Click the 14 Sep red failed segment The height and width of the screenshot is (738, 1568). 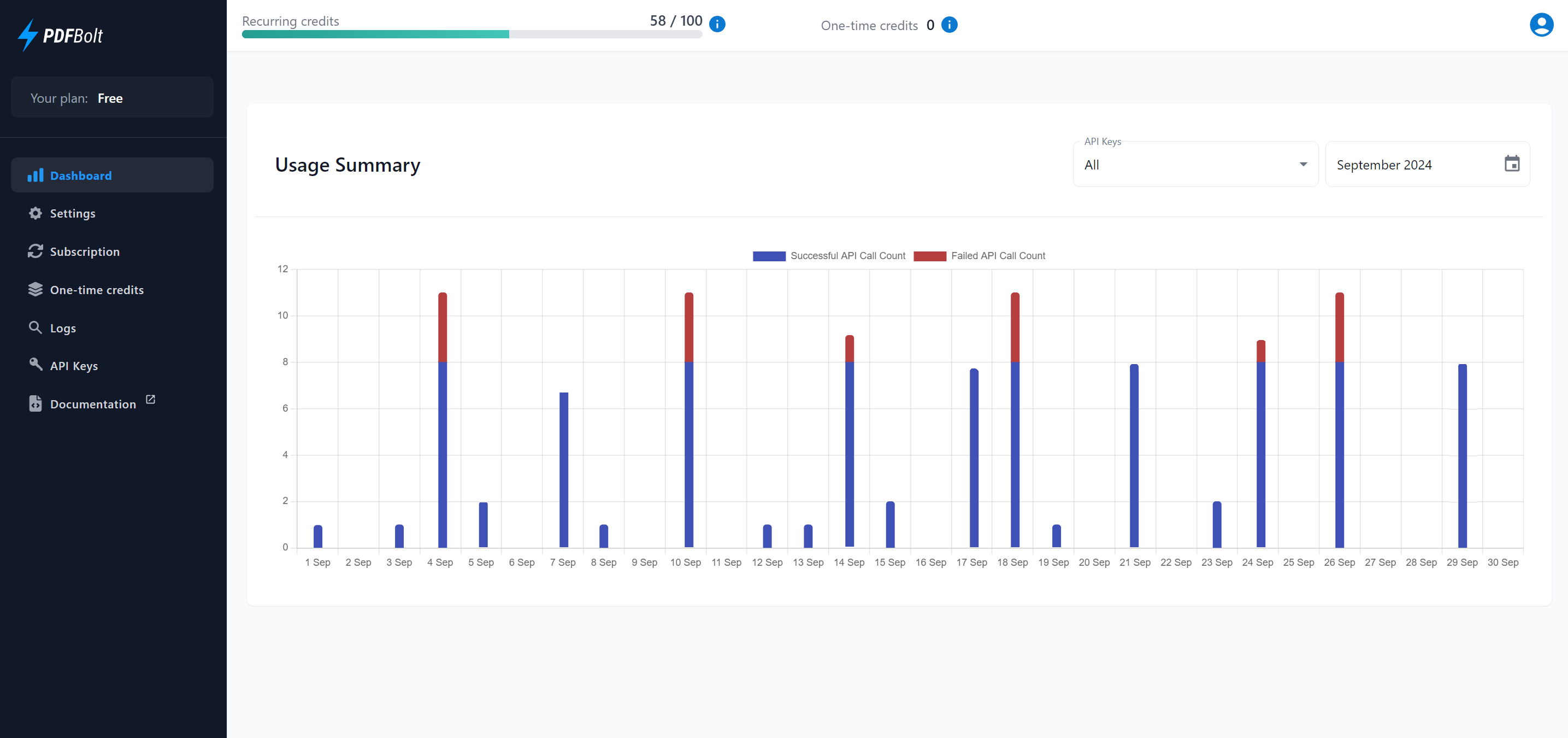pyautogui.click(x=850, y=349)
